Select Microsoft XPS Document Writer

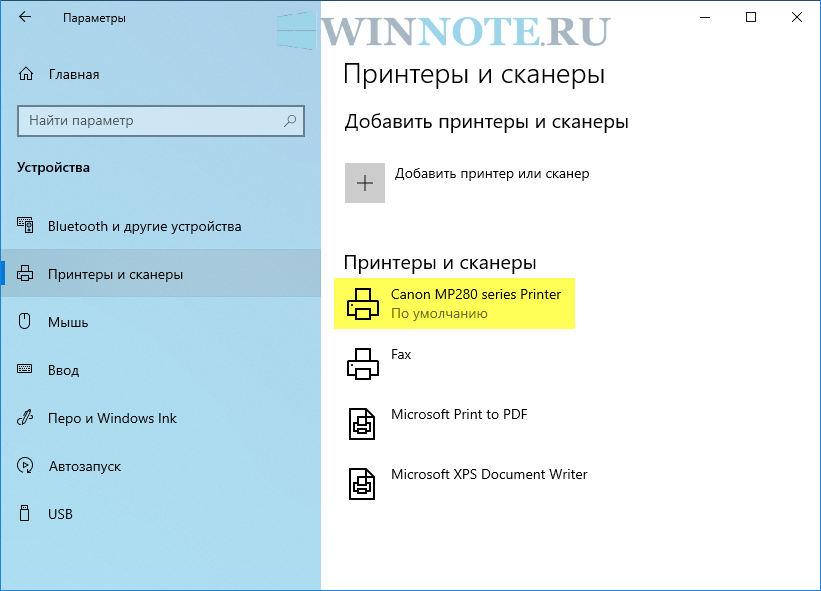tap(488, 474)
